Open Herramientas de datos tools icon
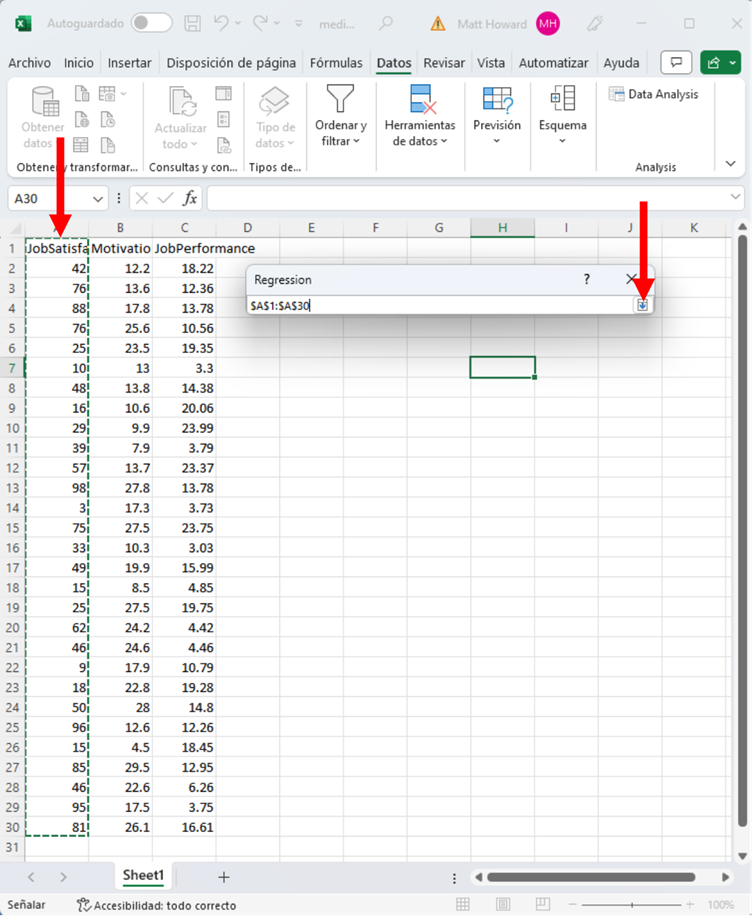The width and height of the screenshot is (752, 916). 420,100
